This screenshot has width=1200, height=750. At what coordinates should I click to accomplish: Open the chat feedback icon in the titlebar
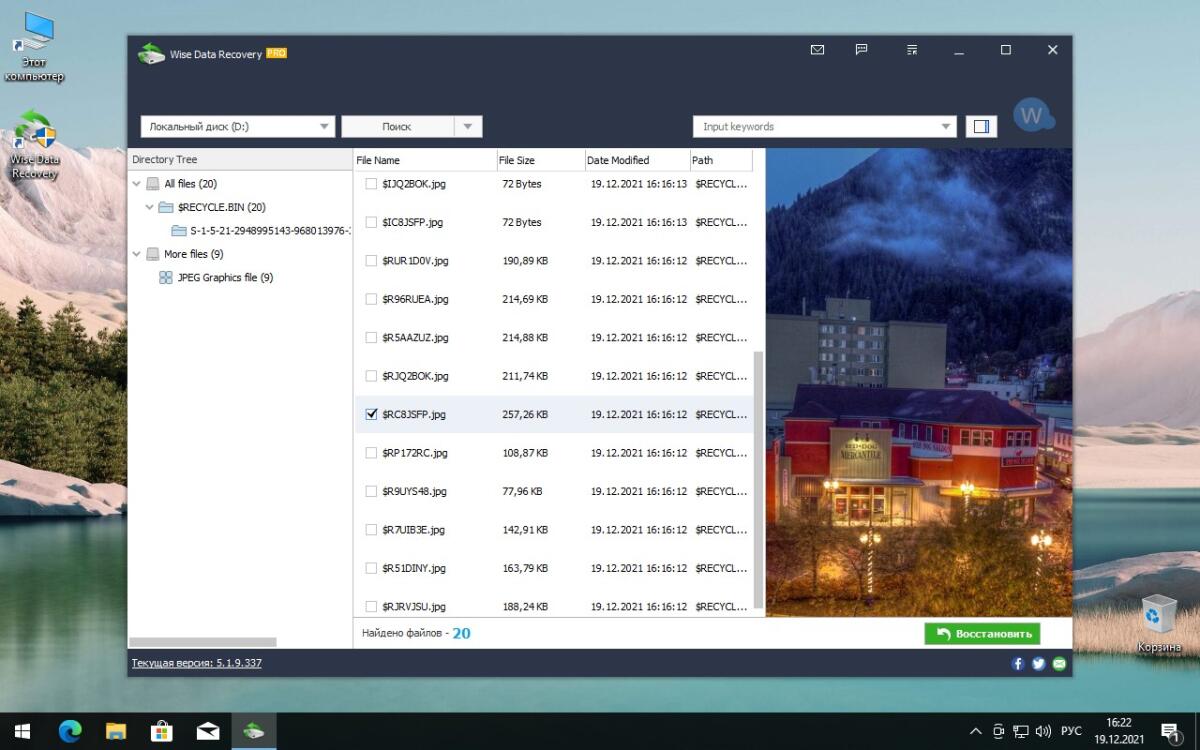[x=862, y=49]
